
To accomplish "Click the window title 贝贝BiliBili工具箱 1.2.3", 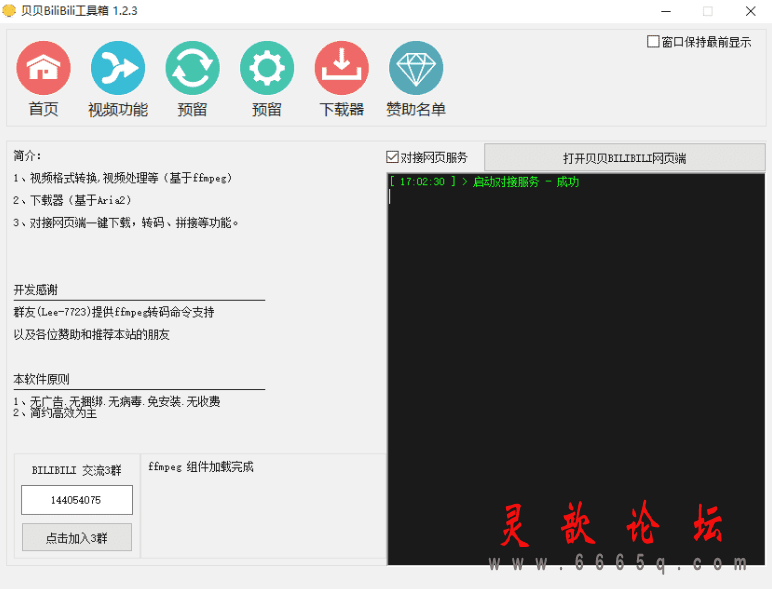I will (x=79, y=10).
